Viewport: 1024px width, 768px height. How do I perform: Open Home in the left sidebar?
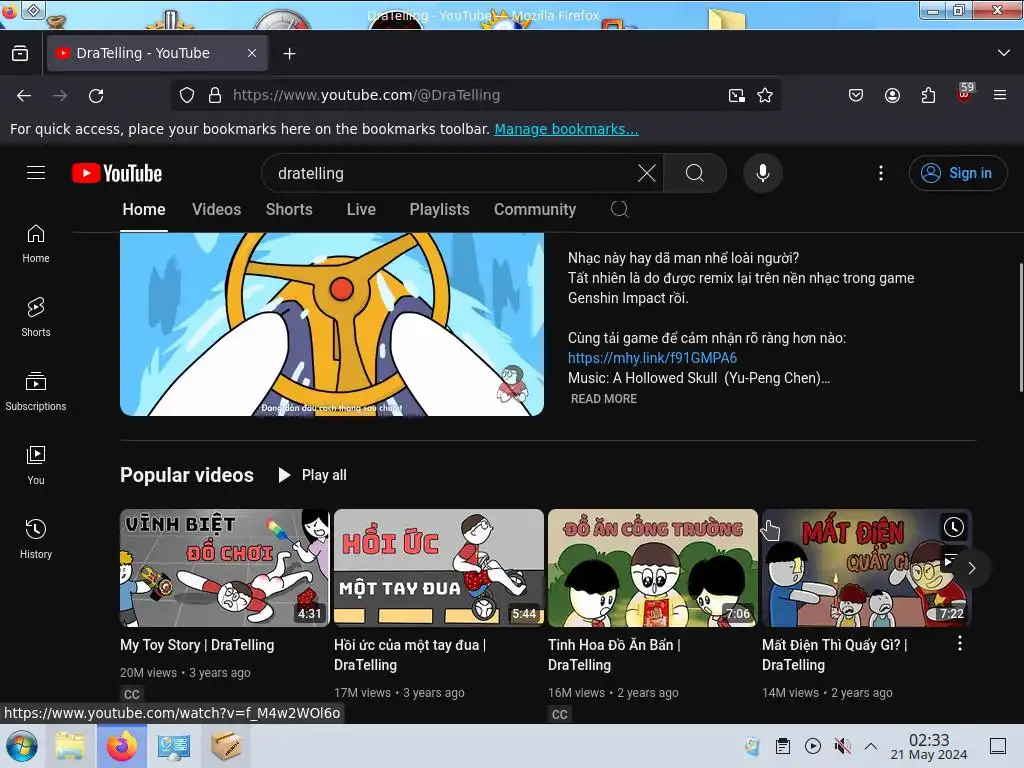click(x=36, y=244)
